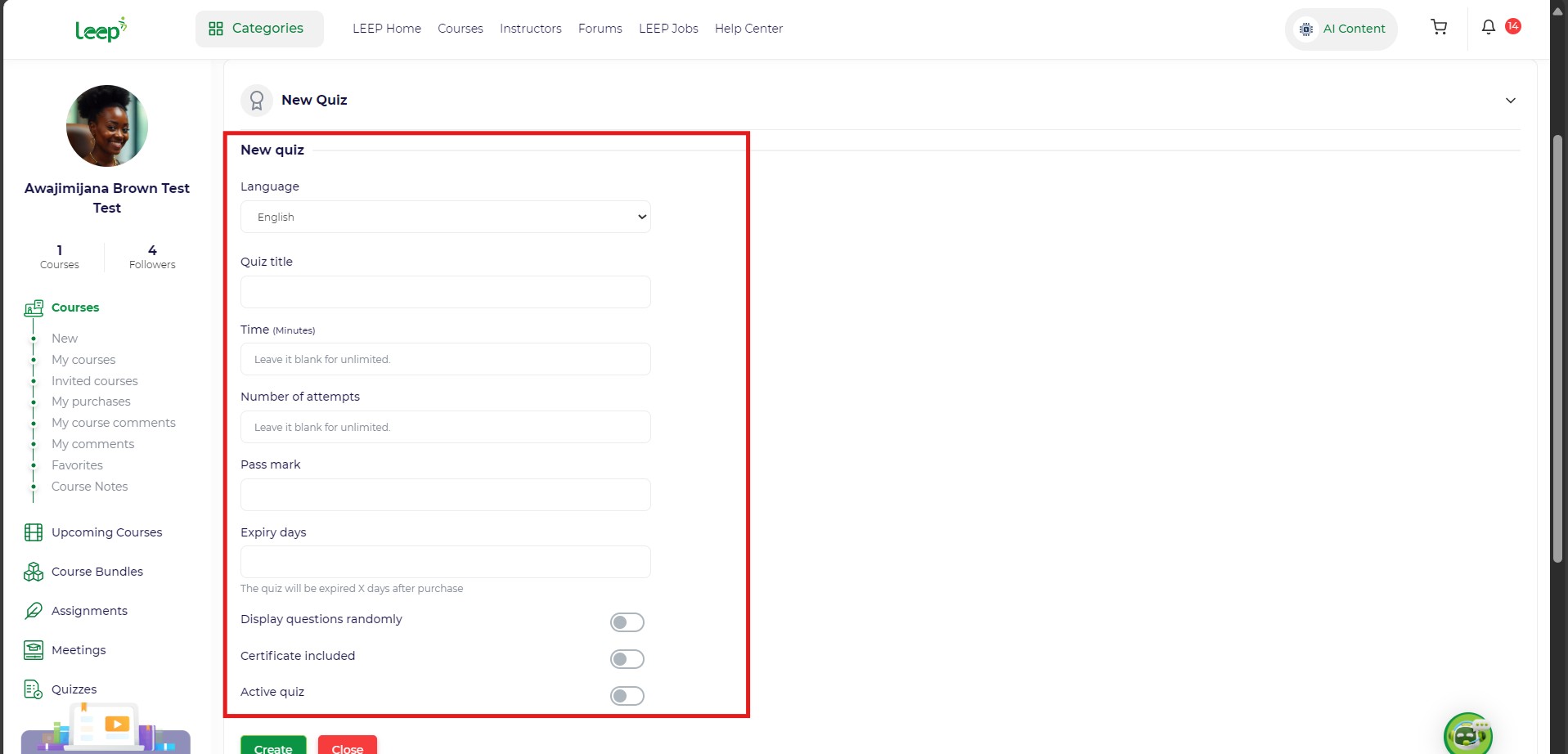Viewport: 1568px width, 754px height.
Task: Go to Instructors in top navigation
Action: point(530,29)
